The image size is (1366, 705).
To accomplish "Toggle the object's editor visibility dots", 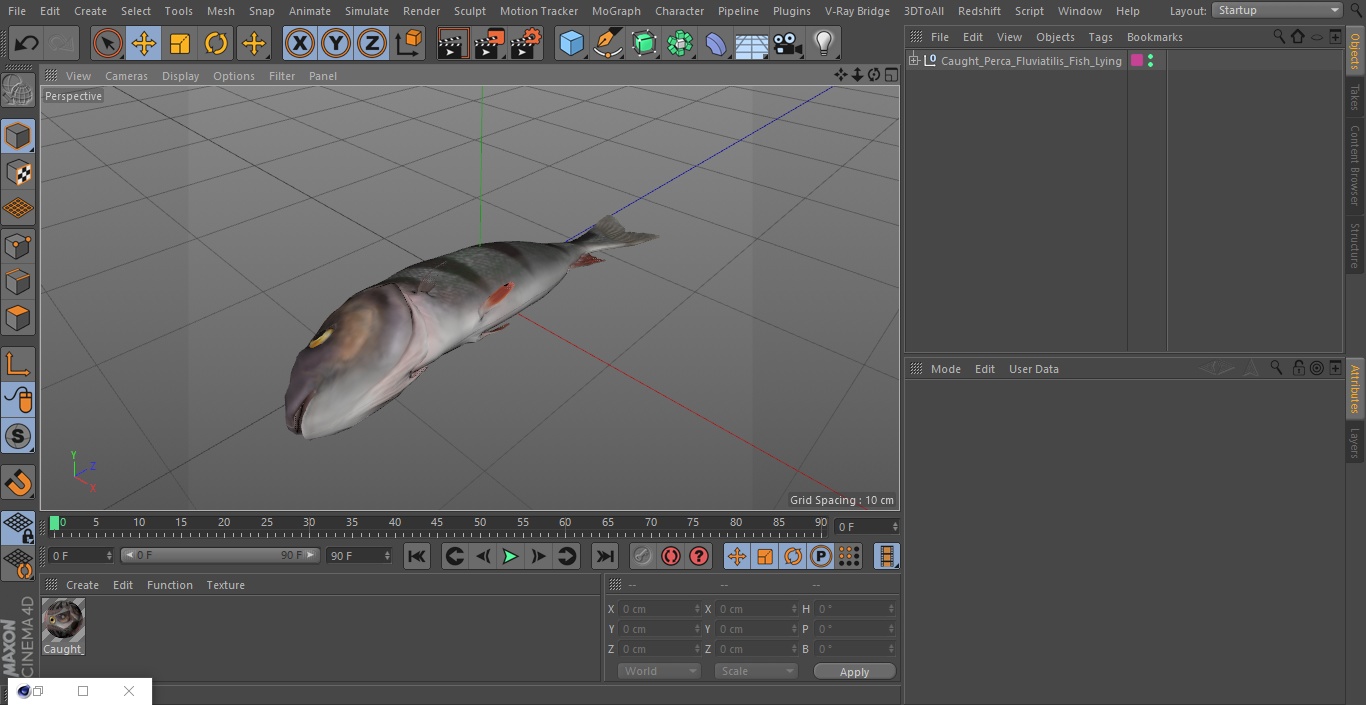I will [x=1151, y=61].
